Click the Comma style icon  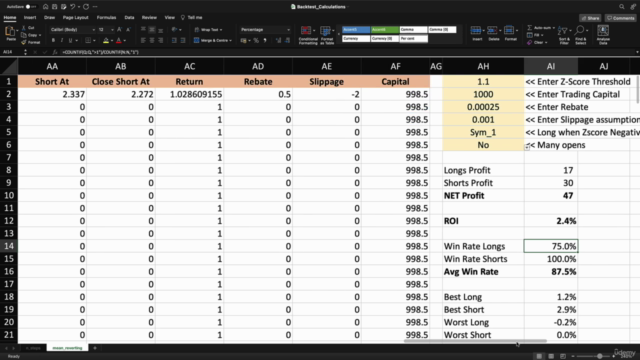[x=265, y=40]
